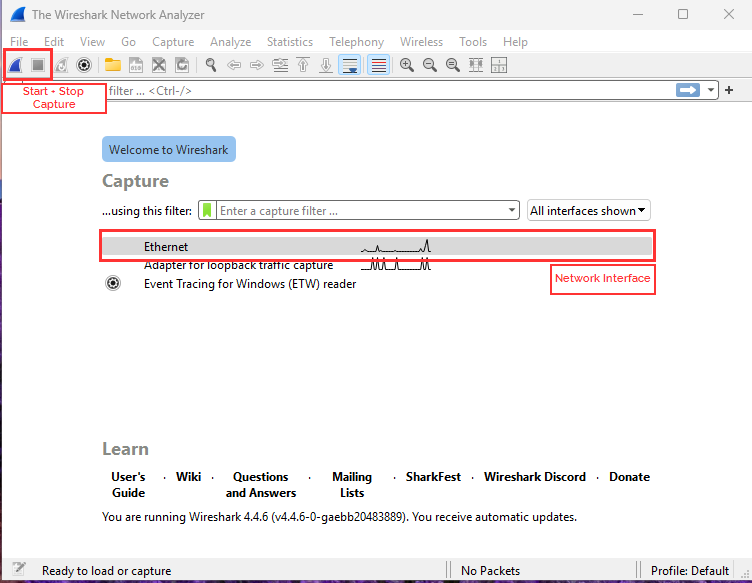The height and width of the screenshot is (583, 752).
Task: Toggle auto-scroll during live capture
Action: (x=350, y=65)
